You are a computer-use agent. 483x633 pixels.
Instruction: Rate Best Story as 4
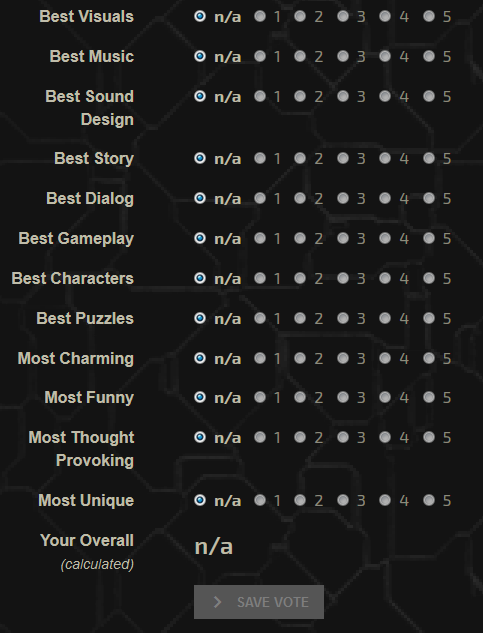click(385, 158)
